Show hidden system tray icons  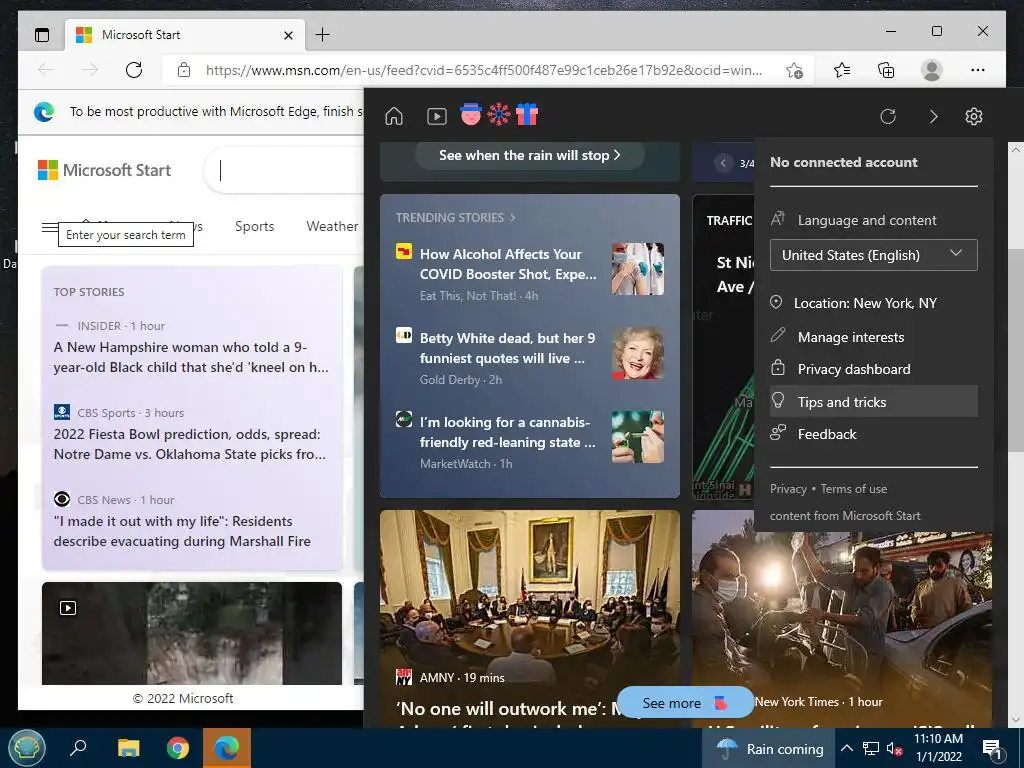point(846,748)
